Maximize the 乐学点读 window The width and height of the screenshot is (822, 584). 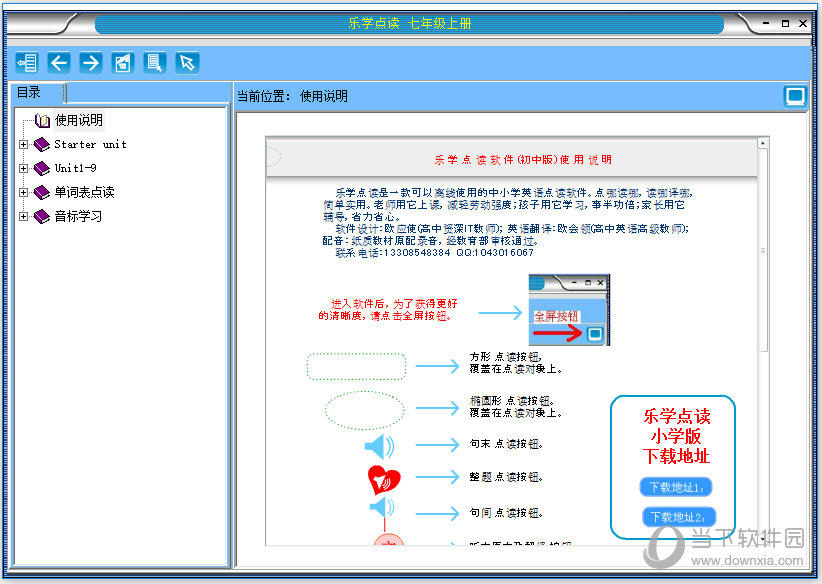(x=785, y=23)
